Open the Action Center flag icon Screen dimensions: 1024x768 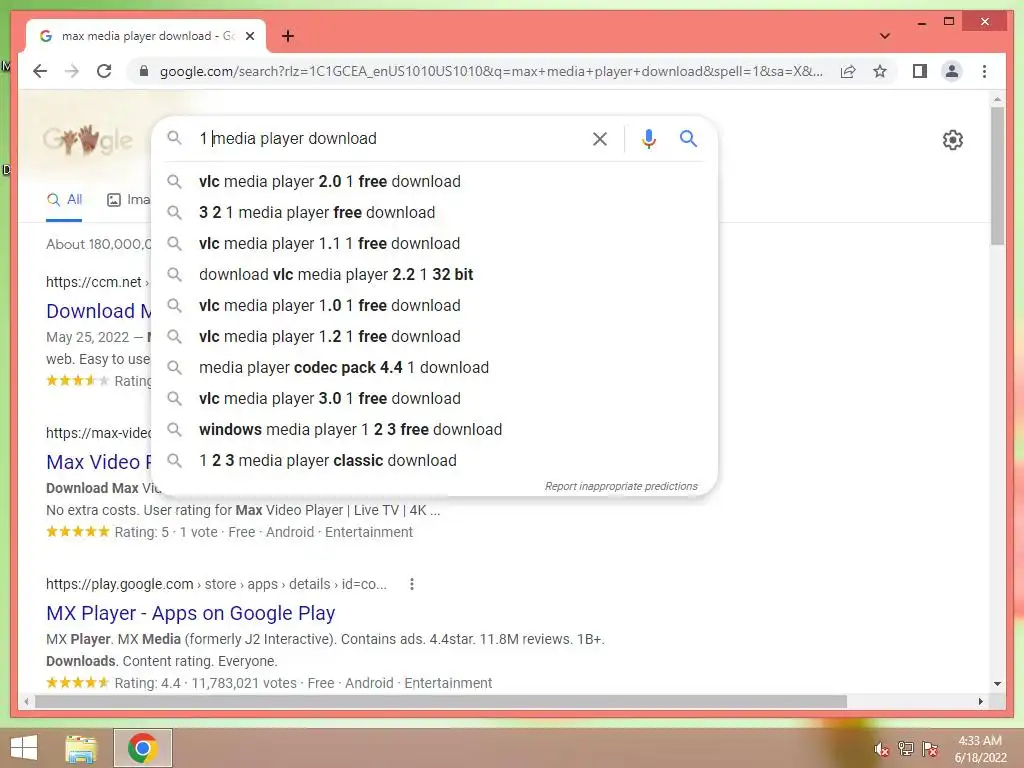(x=930, y=748)
